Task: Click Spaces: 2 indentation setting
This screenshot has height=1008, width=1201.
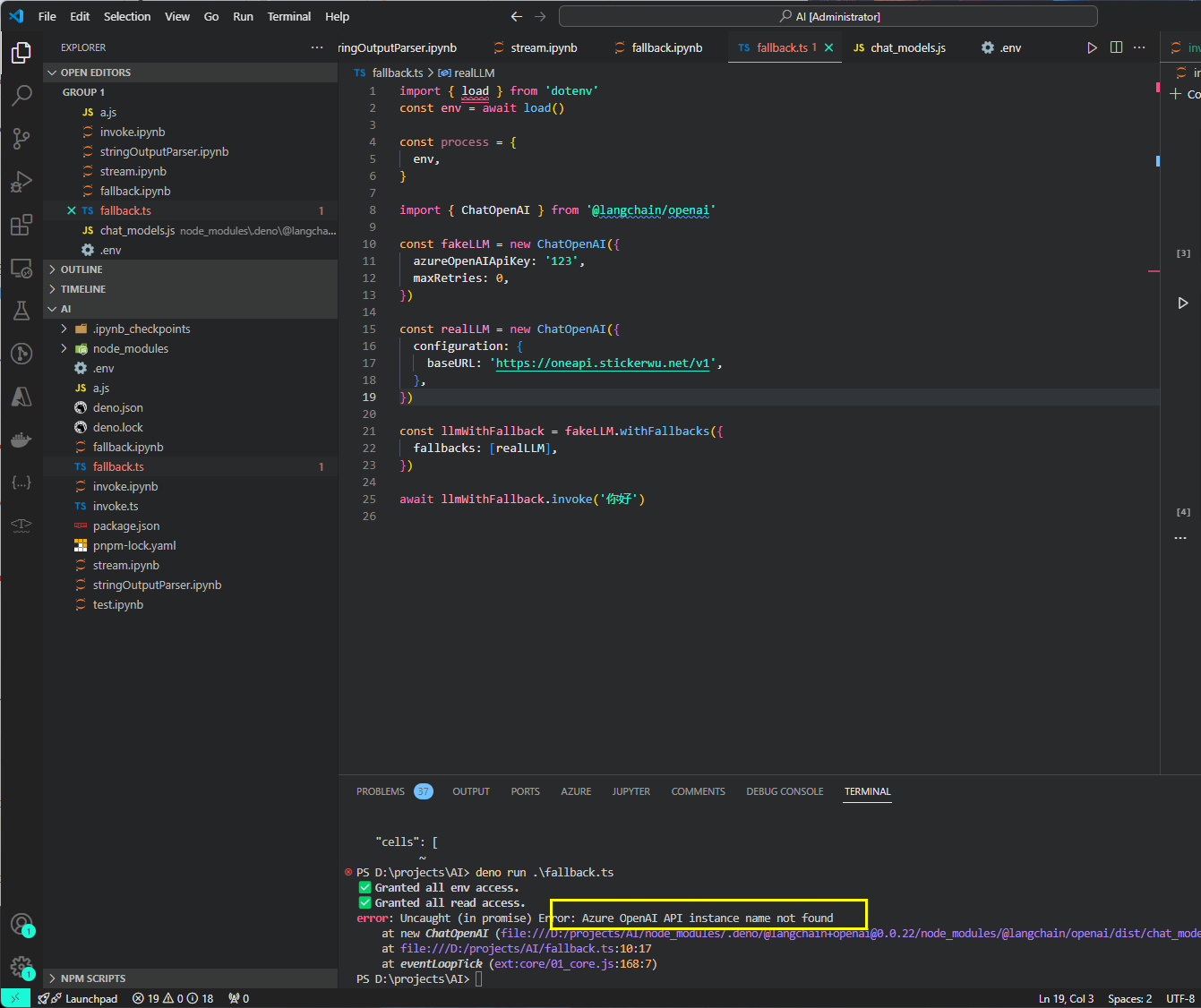Action: click(x=1129, y=998)
